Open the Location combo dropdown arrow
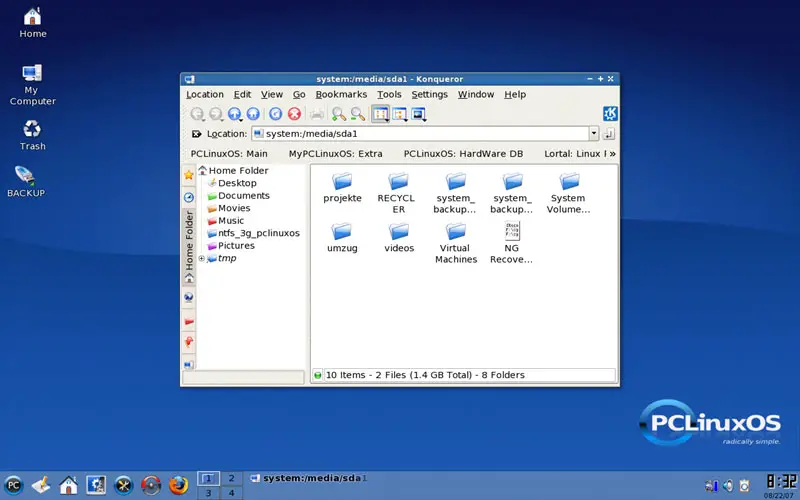800x500 pixels. 593,134
